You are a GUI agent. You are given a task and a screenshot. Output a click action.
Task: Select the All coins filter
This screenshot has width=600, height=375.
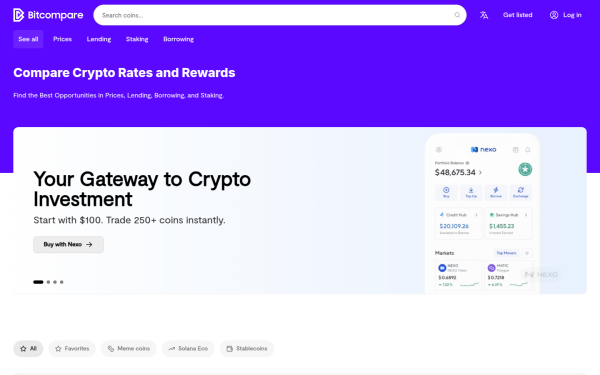pos(28,349)
